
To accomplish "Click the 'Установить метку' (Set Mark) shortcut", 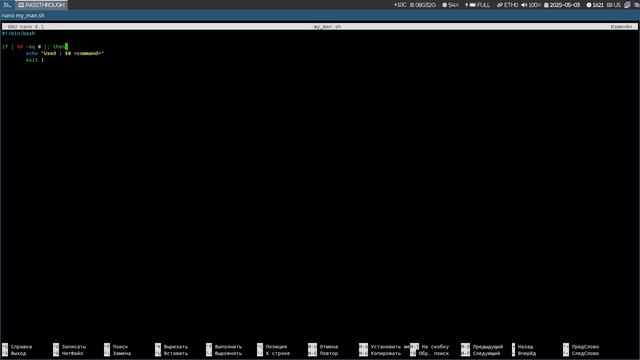I will point(384,347).
